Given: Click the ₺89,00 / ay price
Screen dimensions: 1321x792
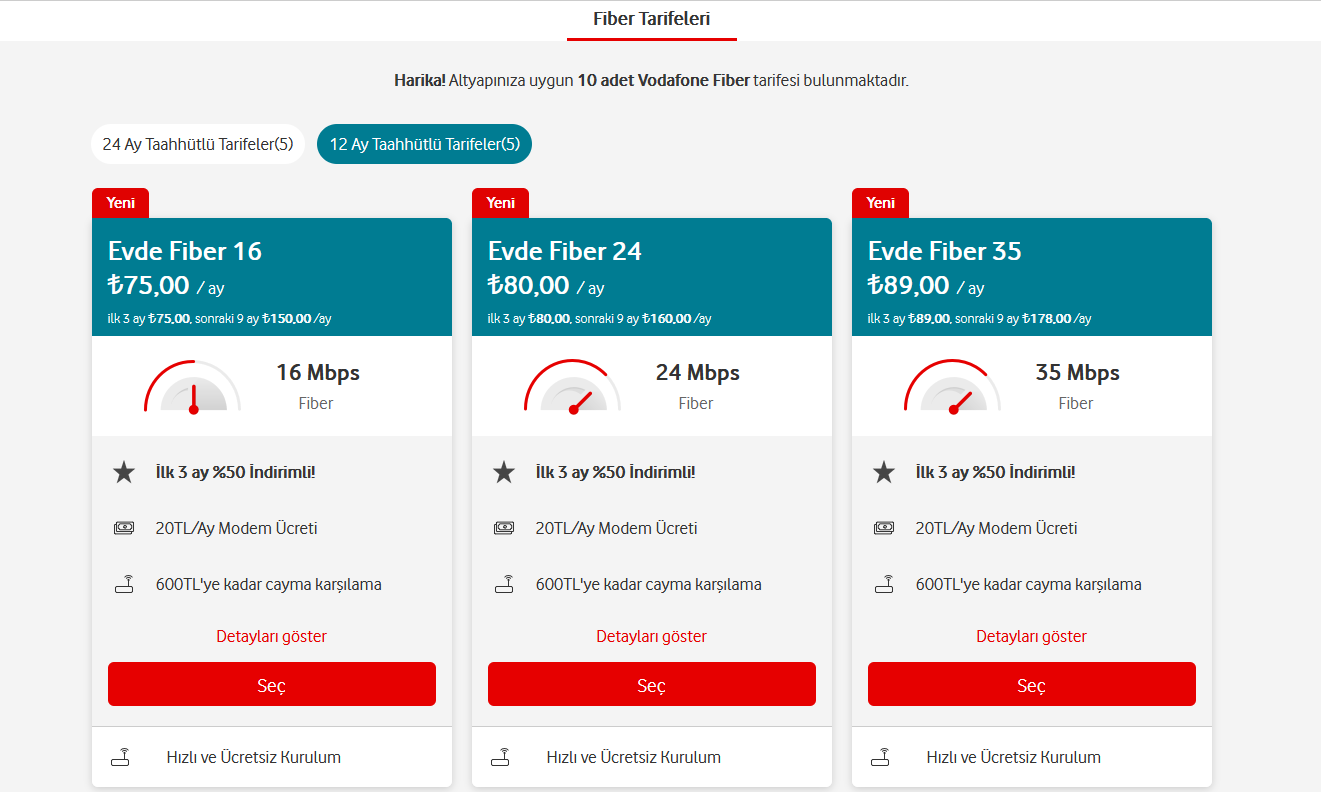Looking at the screenshot, I should point(926,286).
